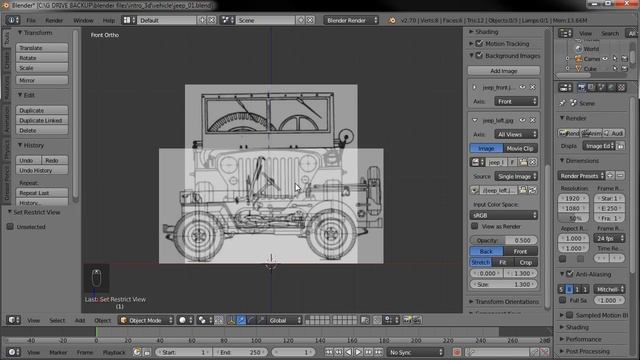Open Blender Render engine dropdown
The width and height of the screenshot is (640, 360).
pos(351,20)
